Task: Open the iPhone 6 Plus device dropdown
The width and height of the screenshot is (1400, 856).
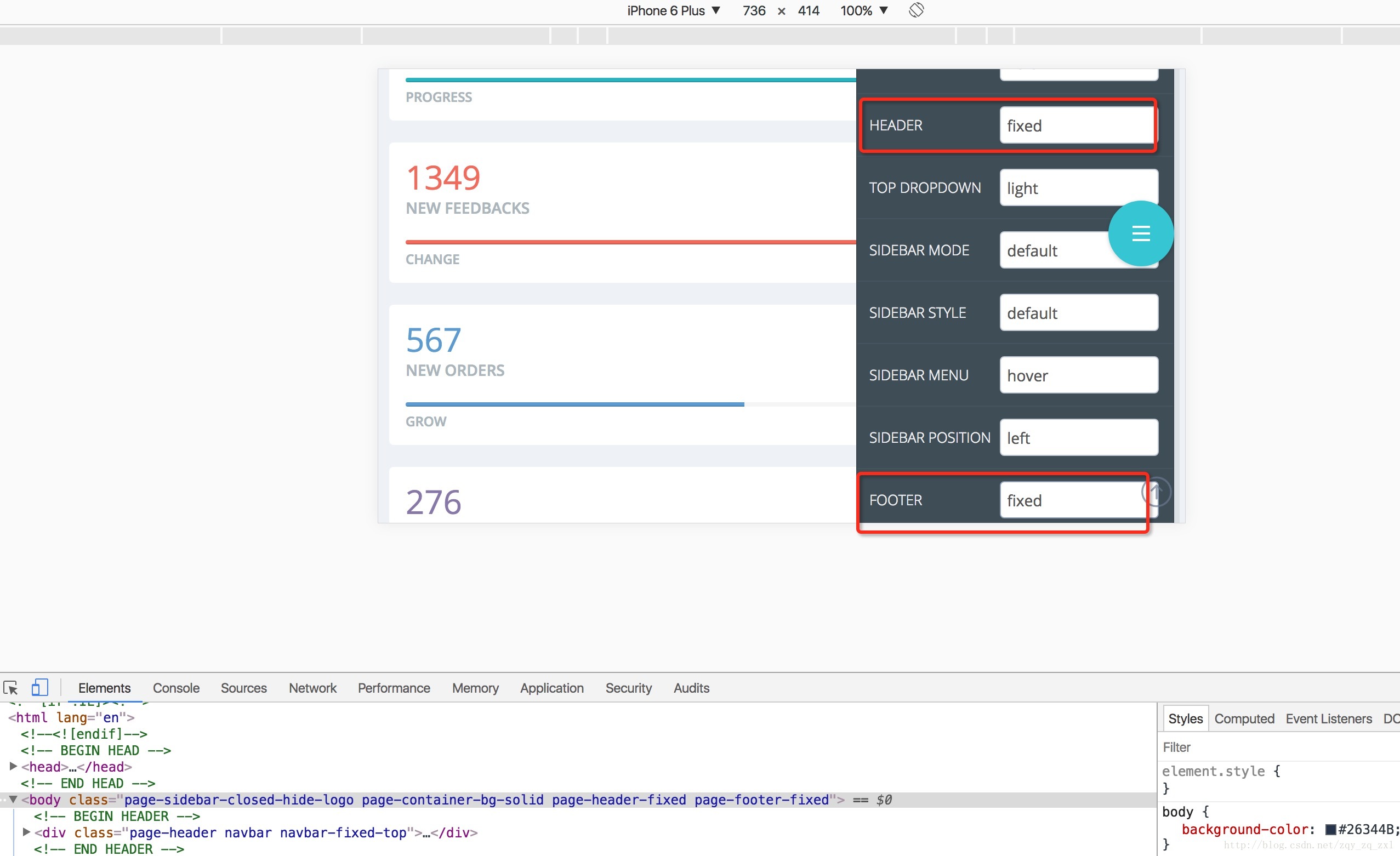Action: point(673,11)
